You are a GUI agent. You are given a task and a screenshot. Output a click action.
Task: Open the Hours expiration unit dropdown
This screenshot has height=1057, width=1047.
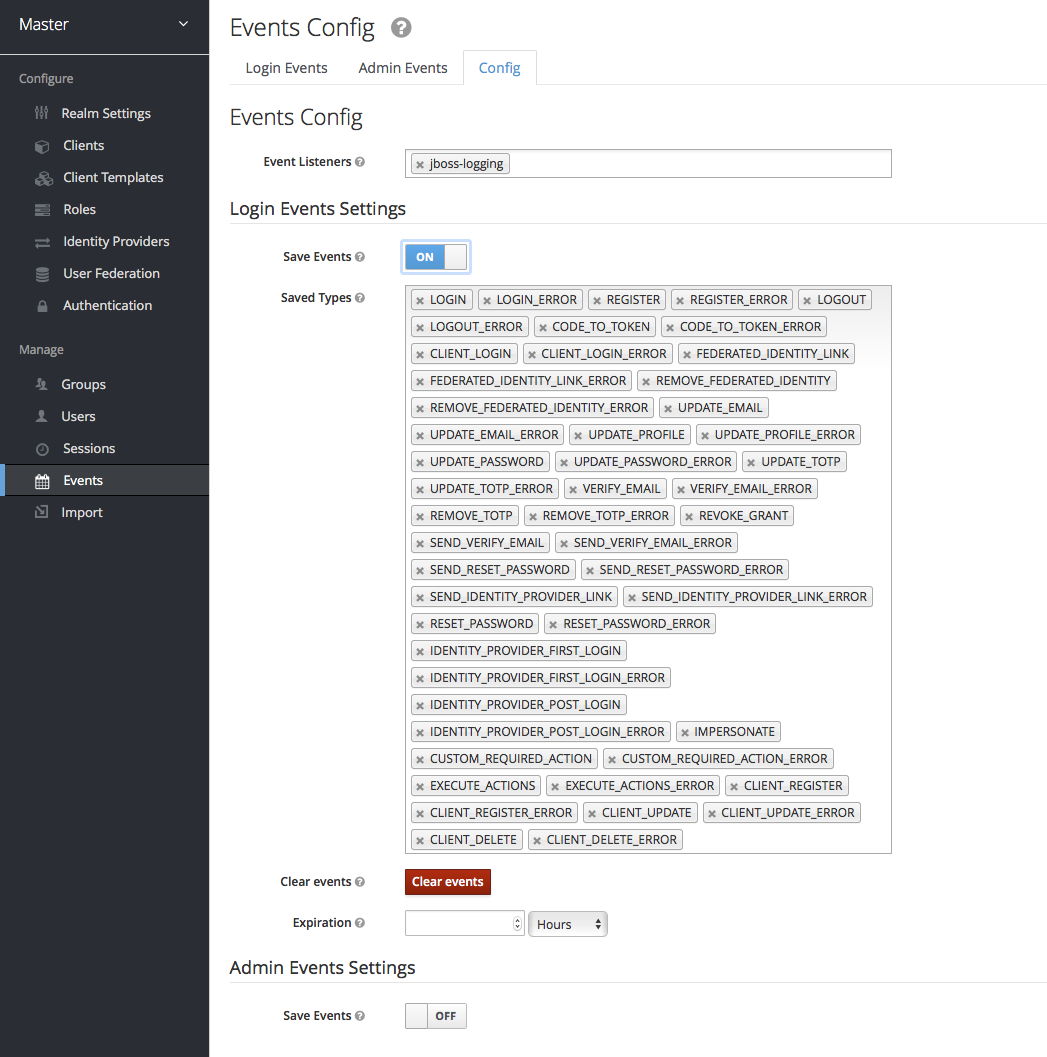567,924
